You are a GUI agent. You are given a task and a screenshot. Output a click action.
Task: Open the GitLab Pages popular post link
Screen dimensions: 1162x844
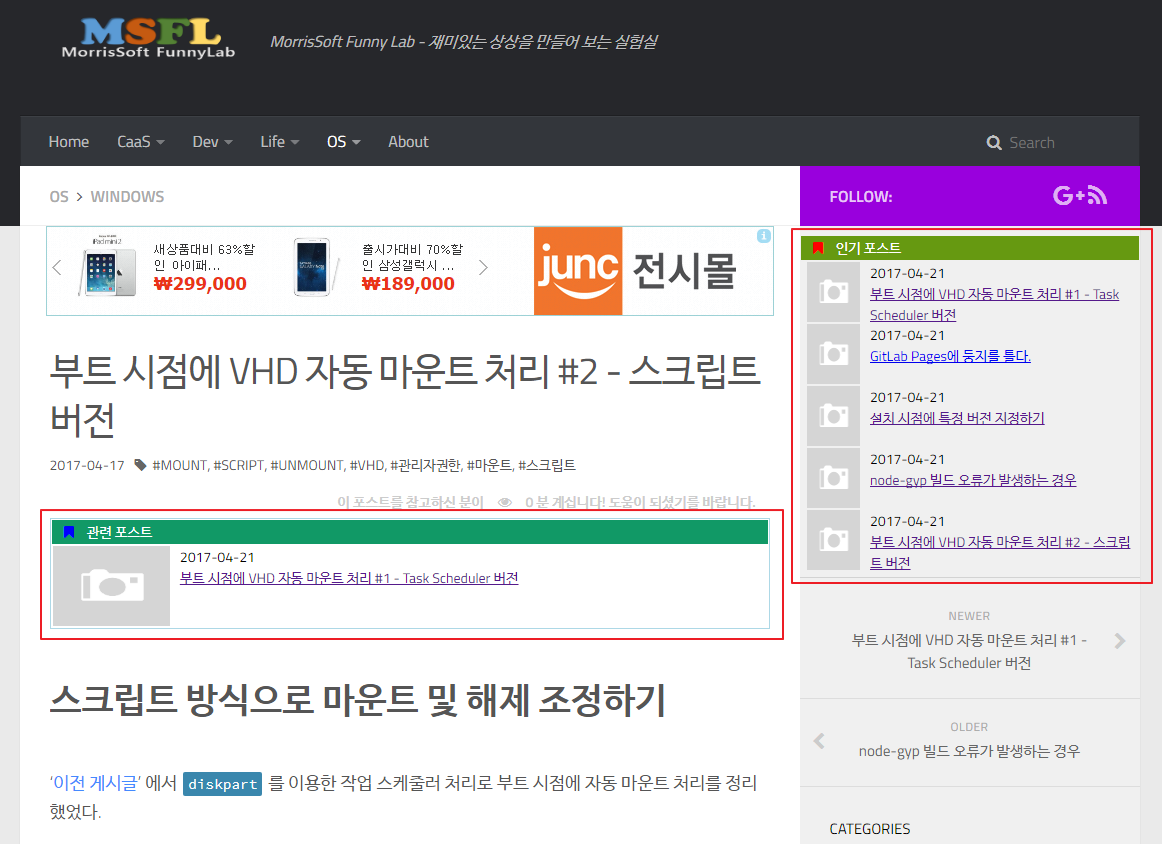[x=950, y=356]
